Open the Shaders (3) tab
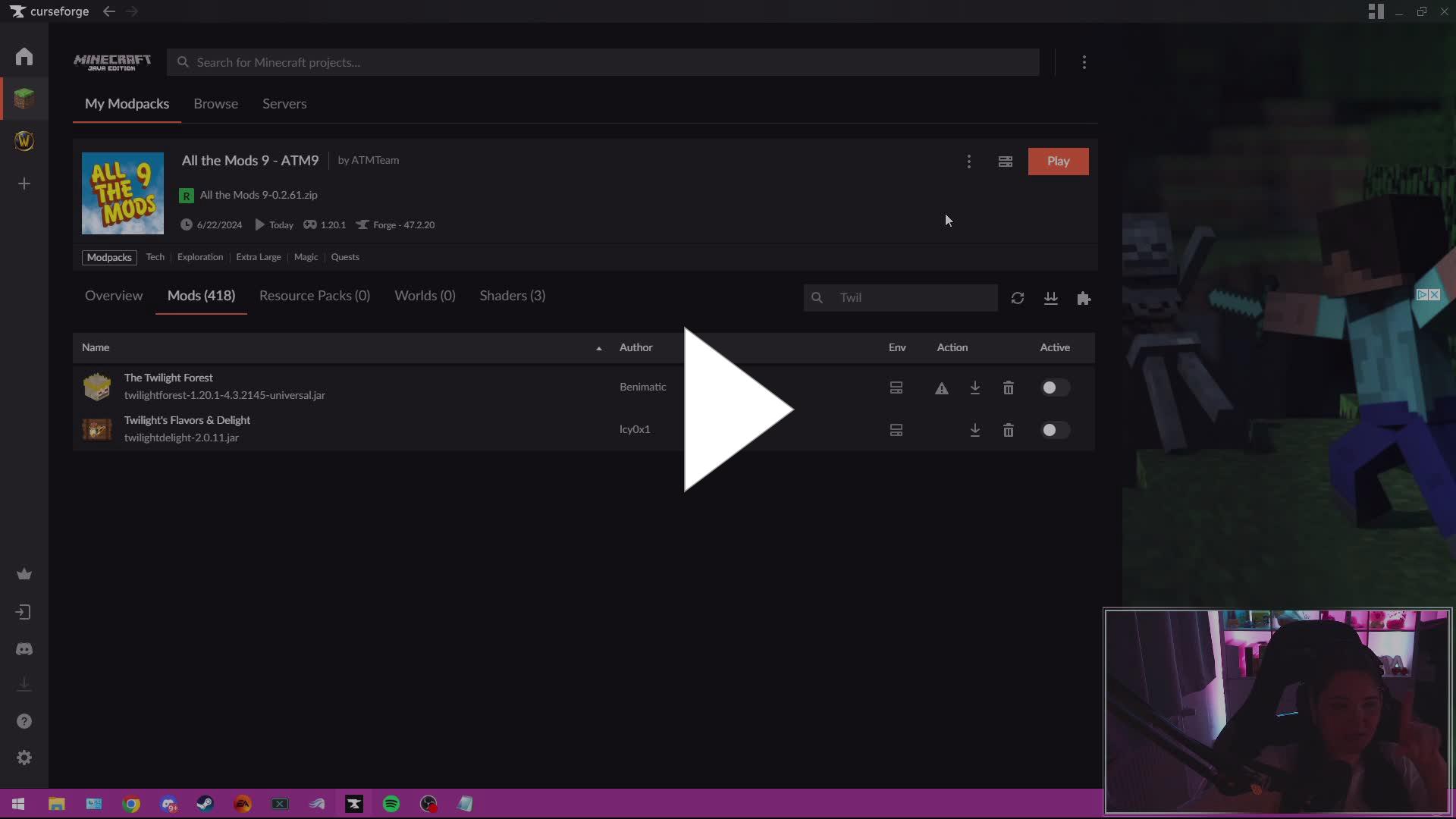This screenshot has height=819, width=1456. [x=513, y=296]
